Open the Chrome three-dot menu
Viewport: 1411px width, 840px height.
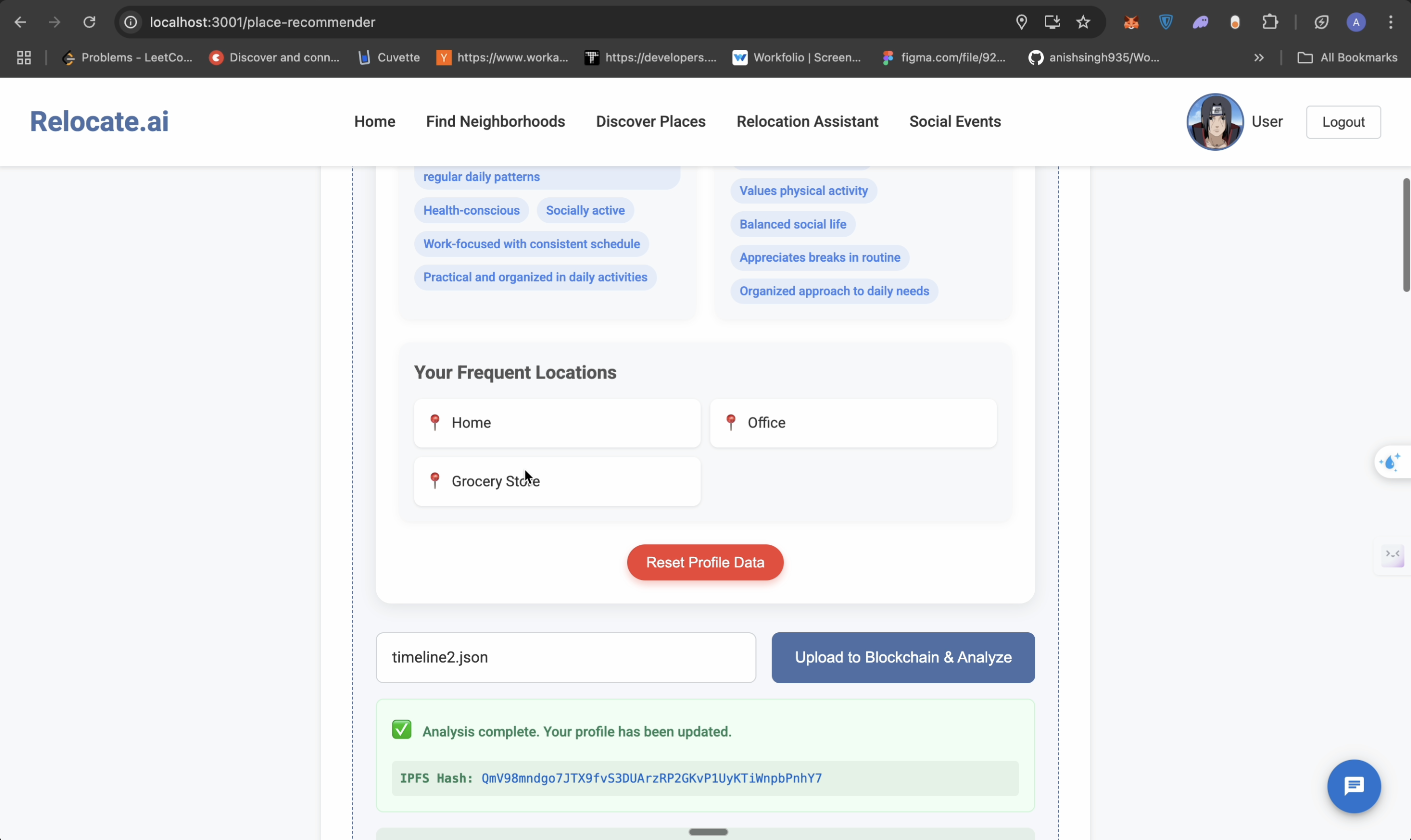pos(1391,22)
